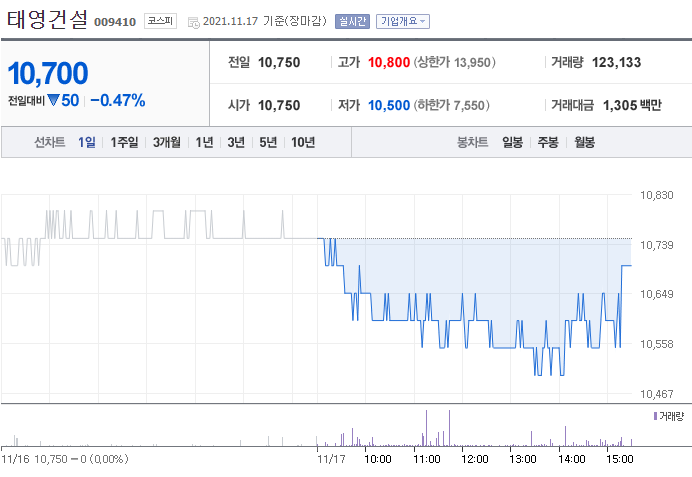Show the 5년 line chart
The height and width of the screenshot is (477, 692).
(x=268, y=142)
